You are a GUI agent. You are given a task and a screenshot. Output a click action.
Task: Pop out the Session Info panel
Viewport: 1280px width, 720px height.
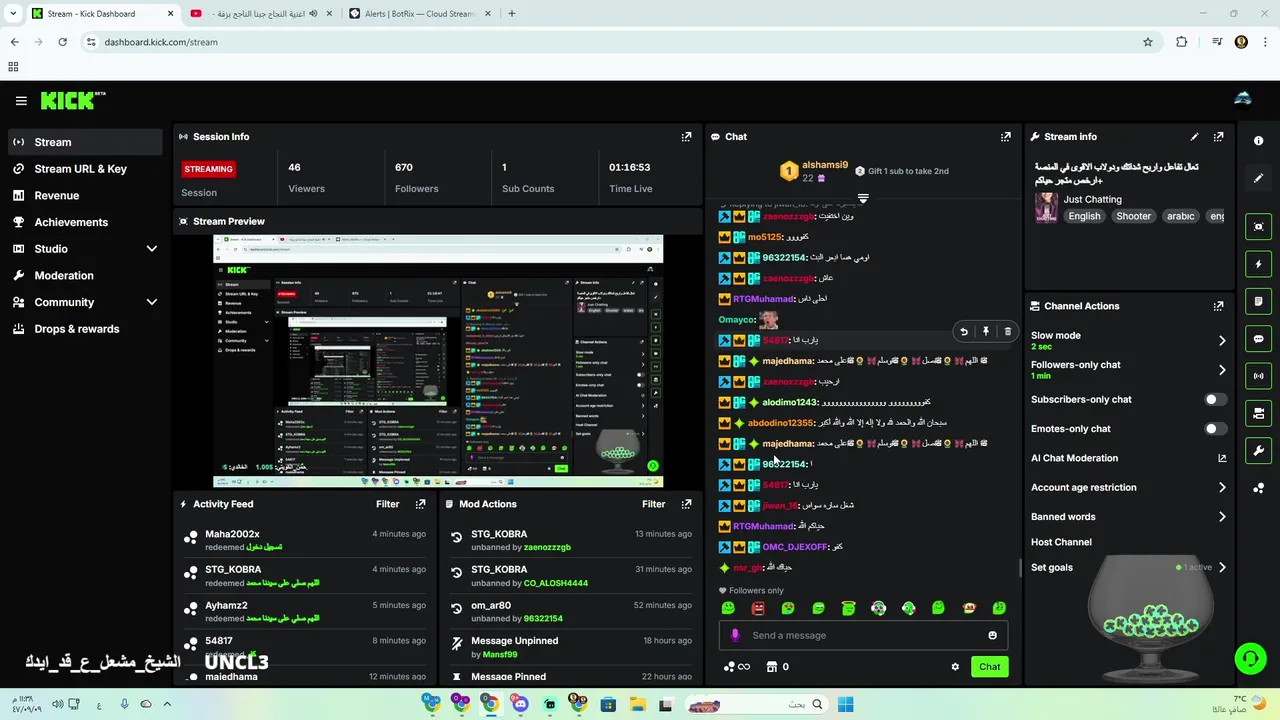[686, 137]
